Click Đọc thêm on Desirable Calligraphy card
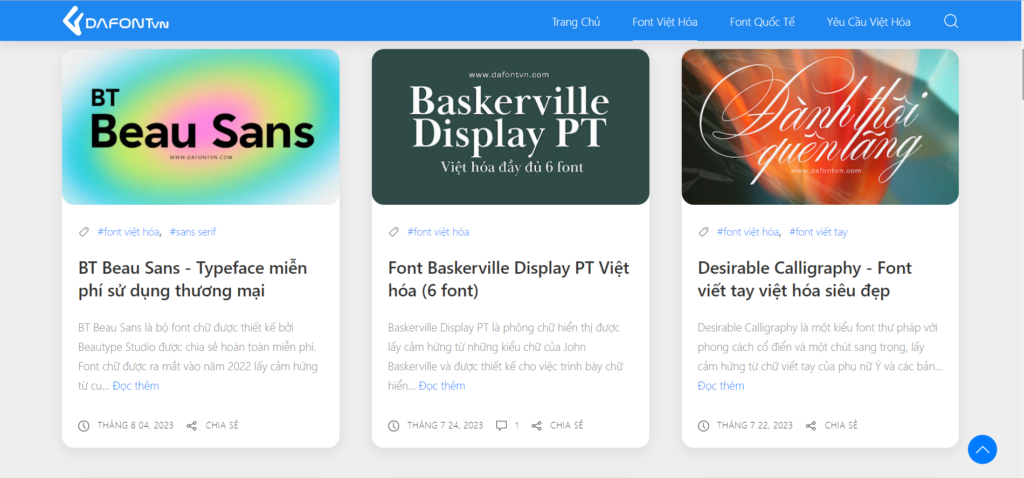The image size is (1024, 478). point(721,385)
